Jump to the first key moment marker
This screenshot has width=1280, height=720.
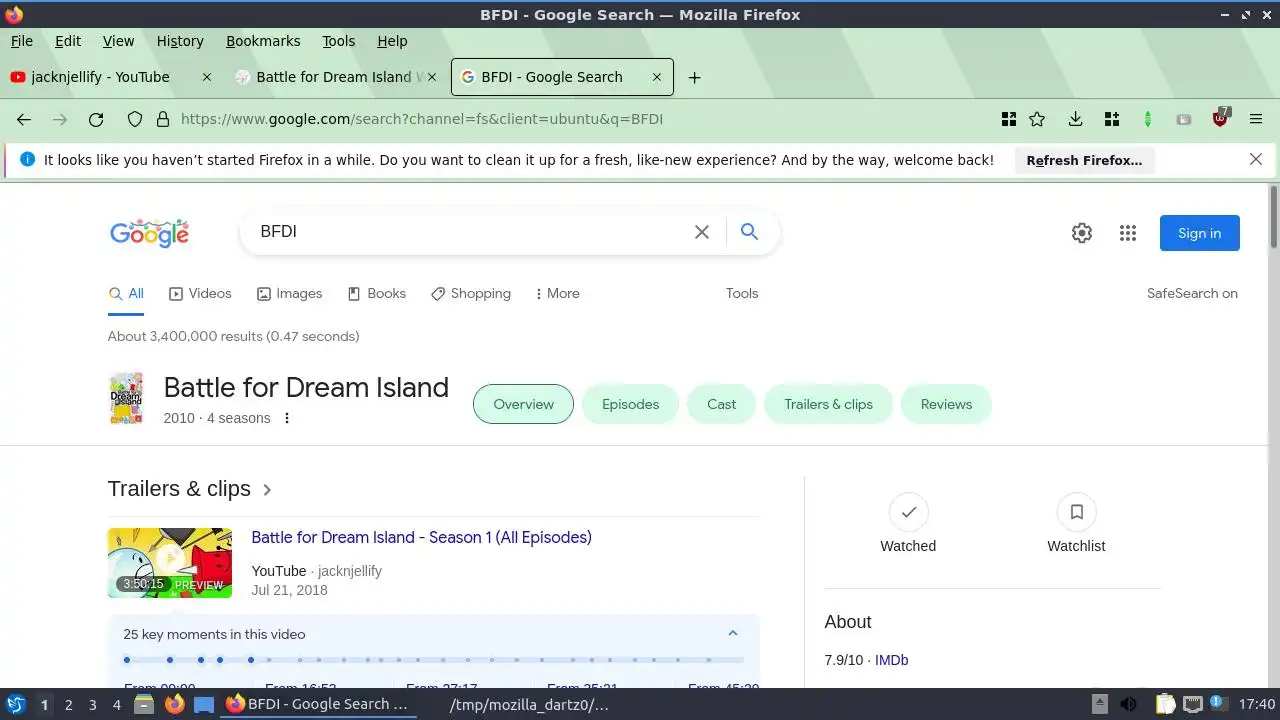(127, 660)
